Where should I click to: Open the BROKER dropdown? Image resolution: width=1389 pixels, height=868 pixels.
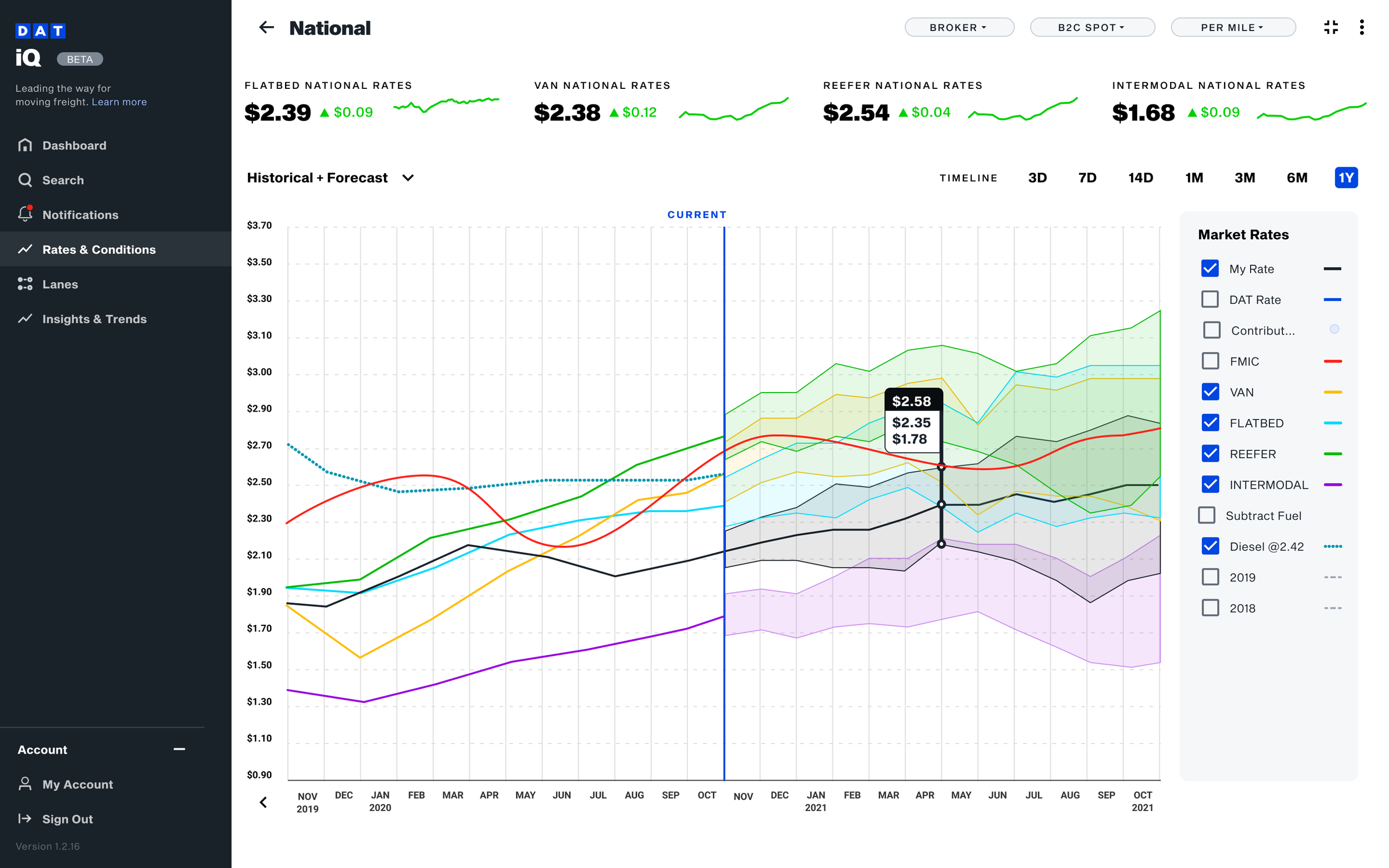pyautogui.click(x=959, y=27)
